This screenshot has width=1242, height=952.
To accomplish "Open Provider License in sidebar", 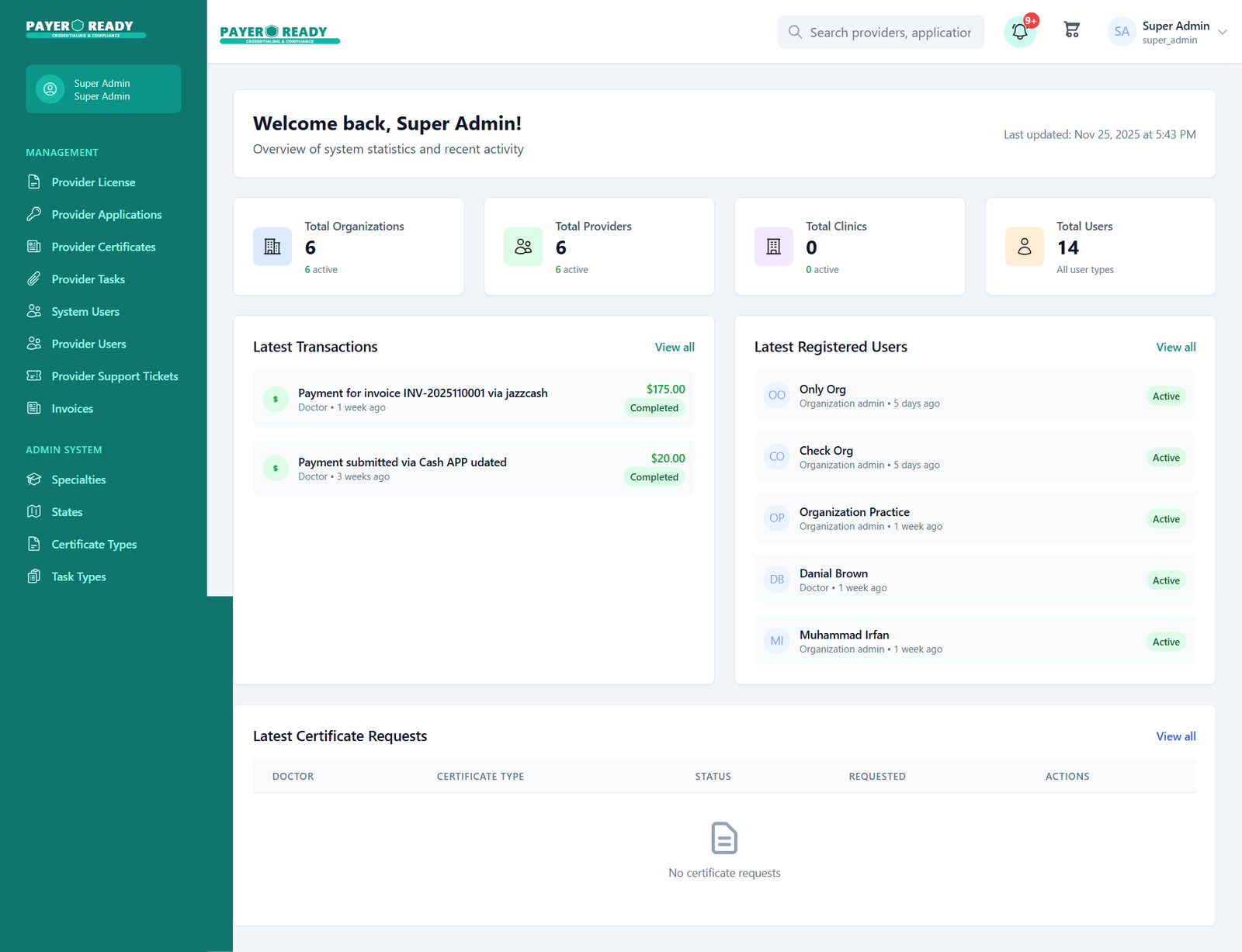I will click(x=93, y=182).
